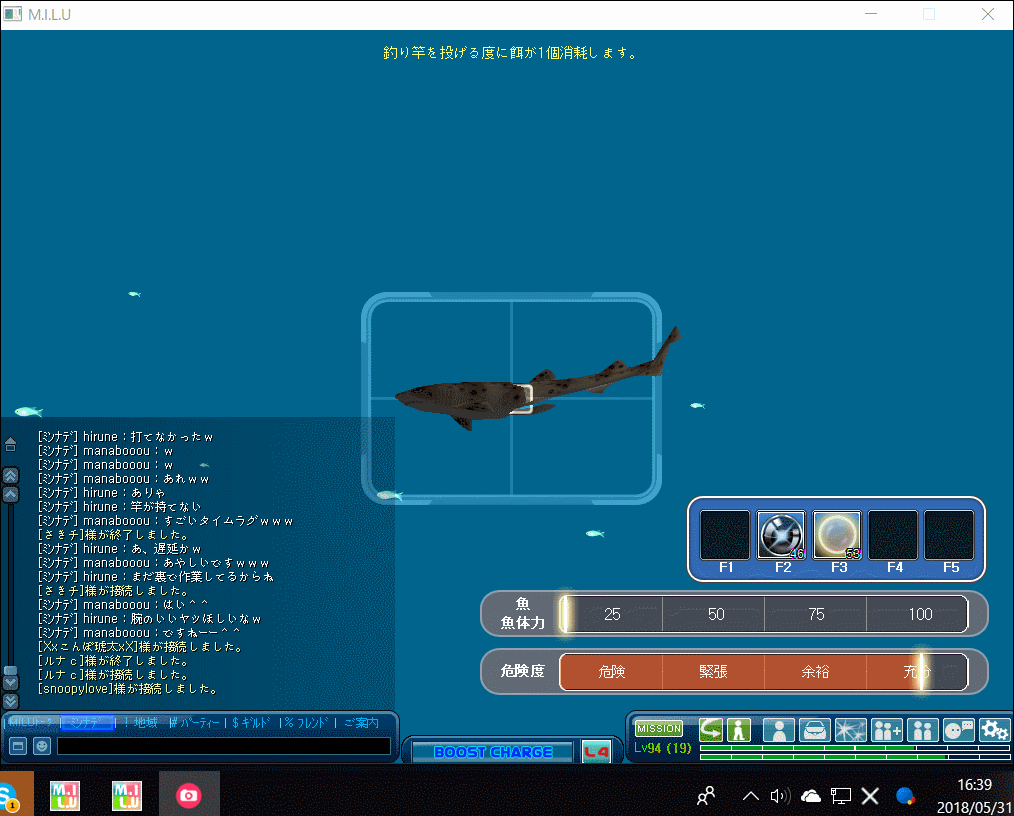Select the empty F5 quick slot

click(x=949, y=535)
